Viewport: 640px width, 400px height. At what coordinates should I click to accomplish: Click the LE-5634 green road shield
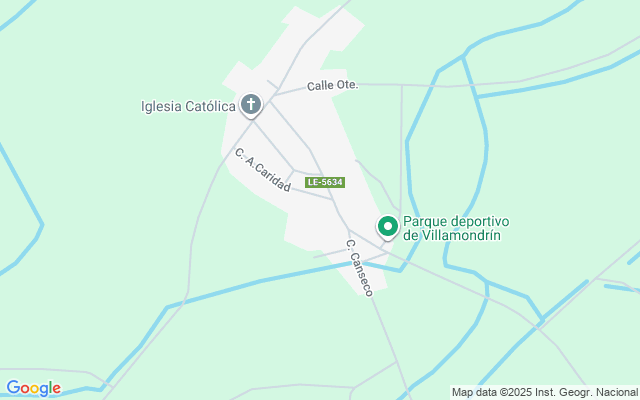click(325, 182)
